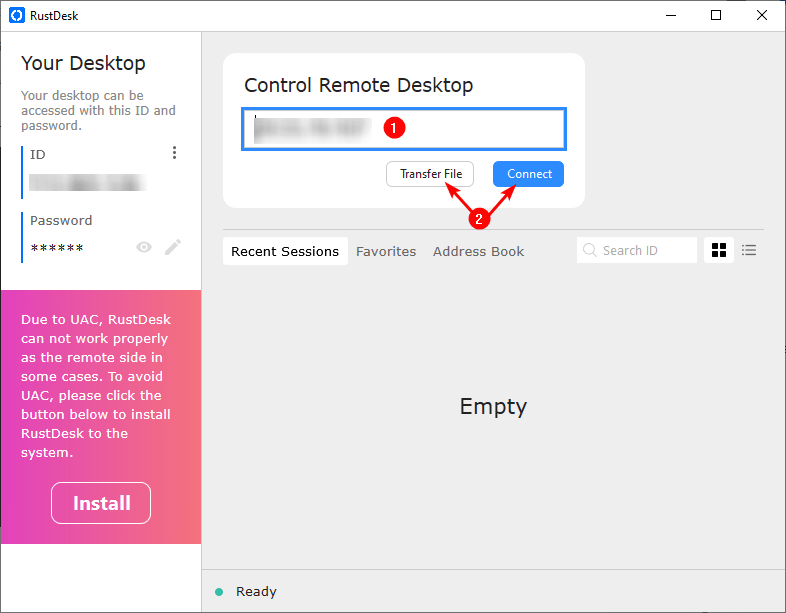Open the Recent Sessions tab
This screenshot has height=613, width=786.
(x=285, y=251)
